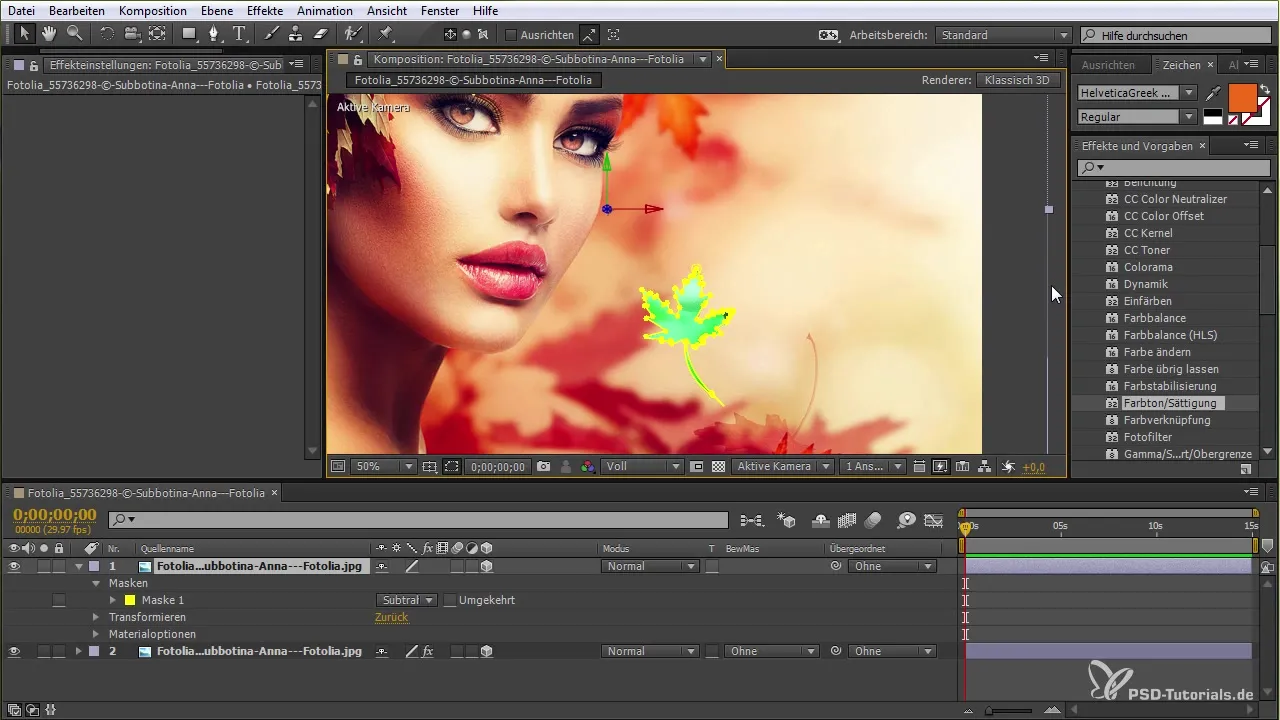Toggle the 3D layer switch for layer 2

point(486,651)
